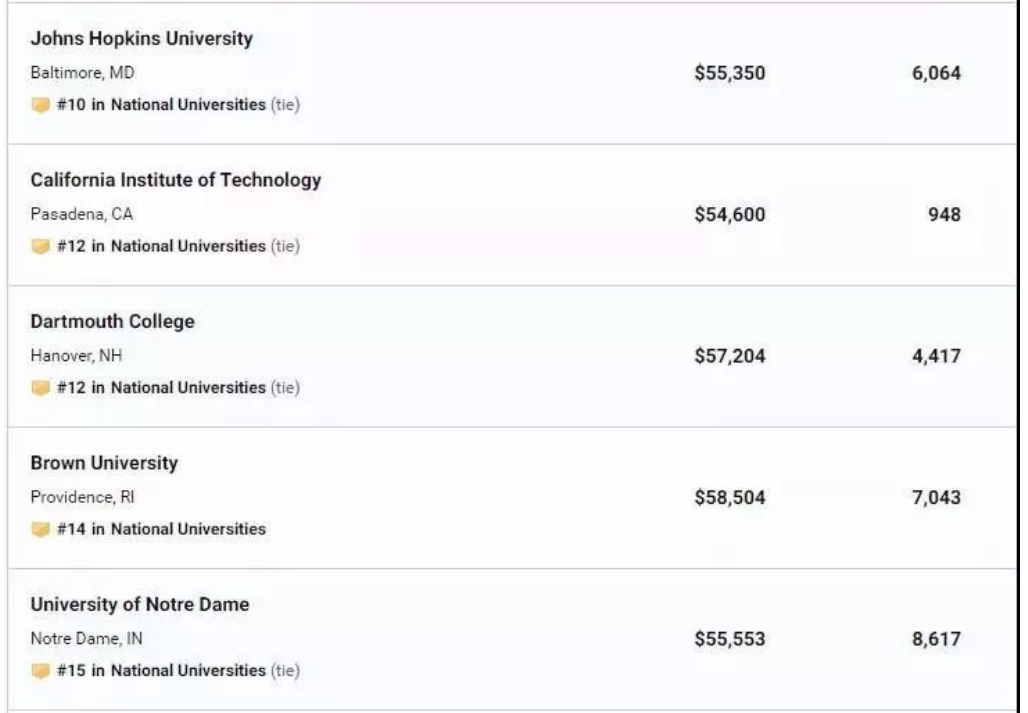This screenshot has width=1028, height=713.
Task: Click Brown's enrollment figure 7,043
Action: point(936,498)
